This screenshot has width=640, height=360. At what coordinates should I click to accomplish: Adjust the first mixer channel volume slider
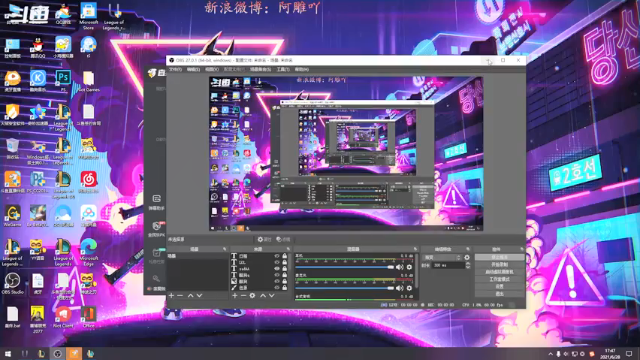344,267
